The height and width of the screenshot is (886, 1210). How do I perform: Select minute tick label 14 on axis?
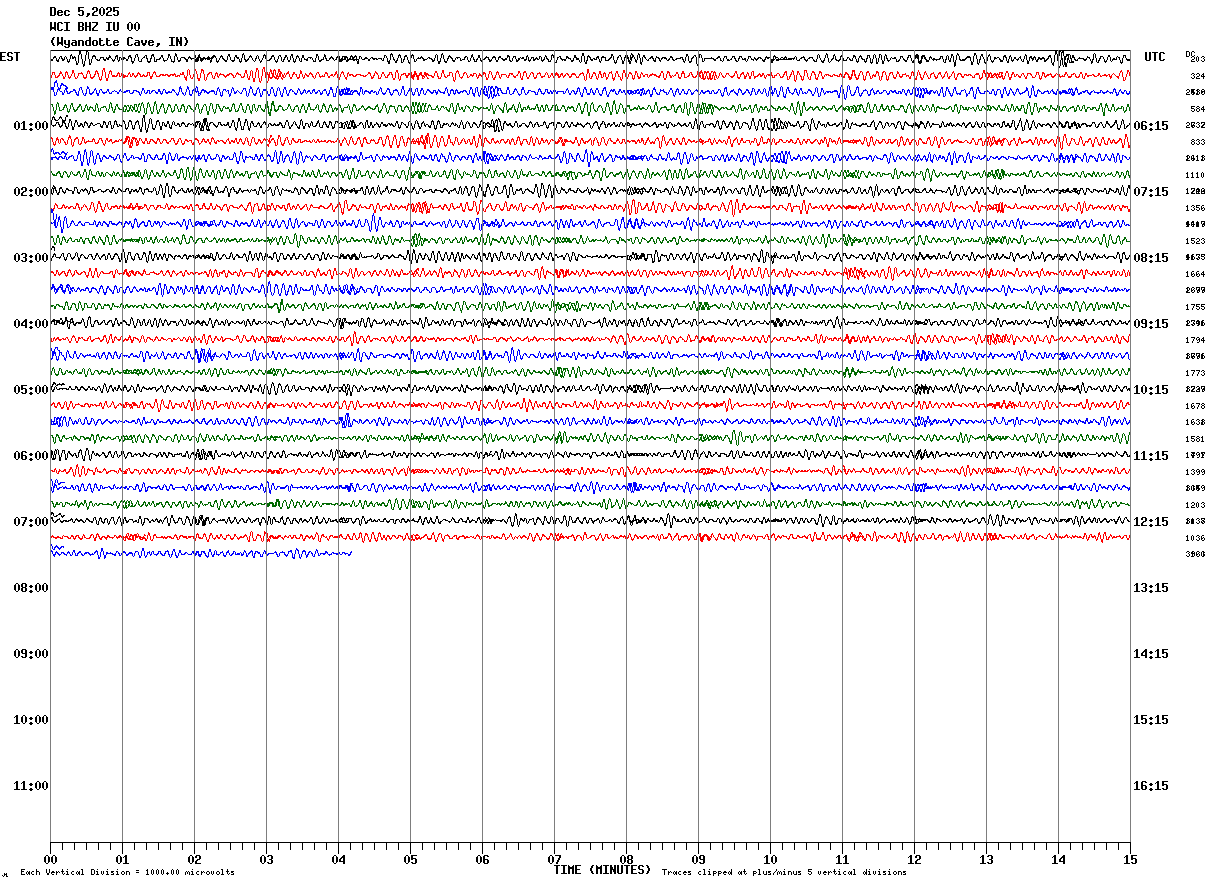point(1058,859)
